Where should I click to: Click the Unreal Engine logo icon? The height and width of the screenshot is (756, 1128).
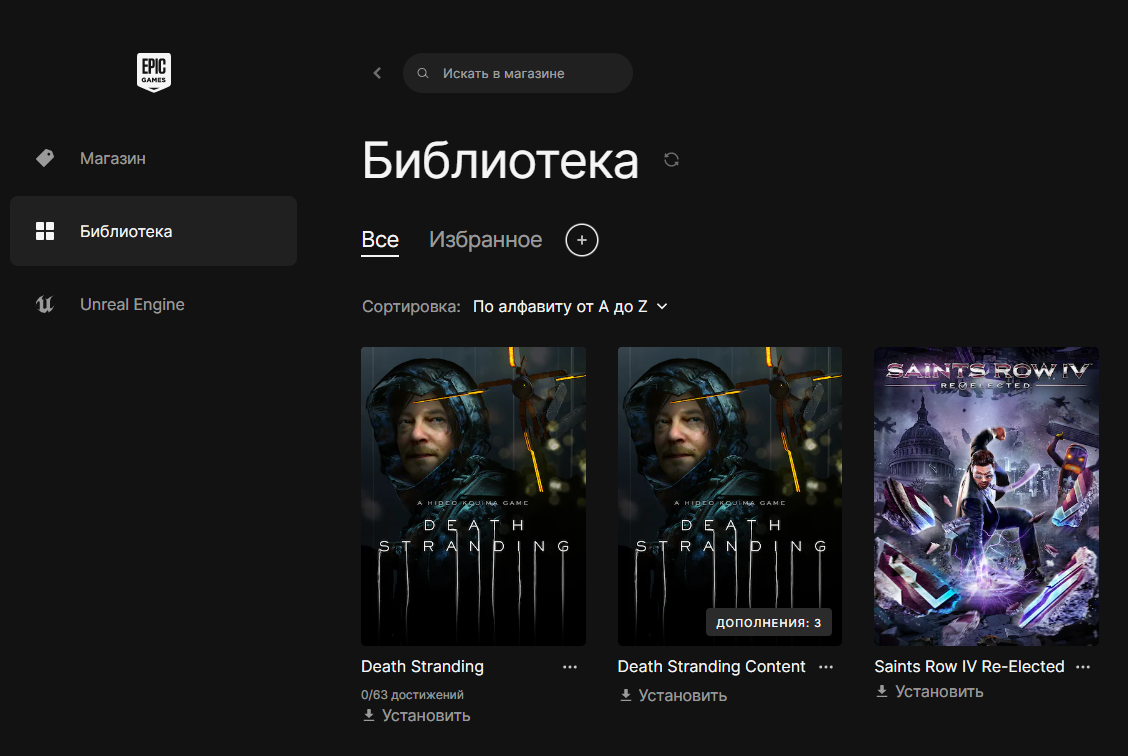(45, 304)
